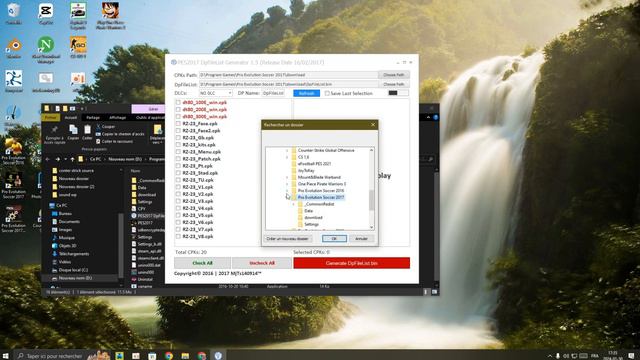Switch to the Affichage ribbon tab
The width and height of the screenshot is (640, 360).
[x=118, y=118]
